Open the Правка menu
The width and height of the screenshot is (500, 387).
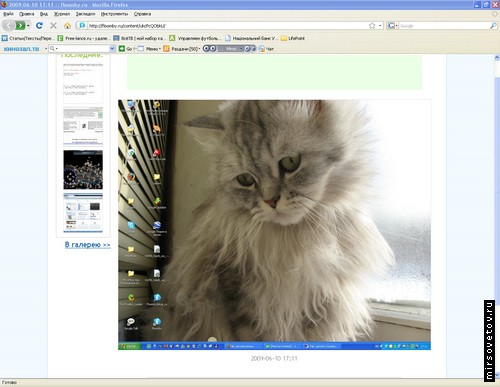pos(27,14)
